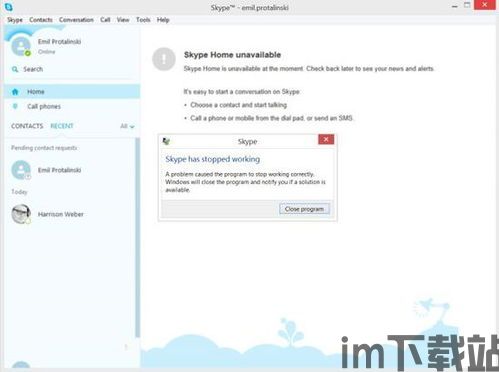Open Call phones in sidebar

(72, 106)
